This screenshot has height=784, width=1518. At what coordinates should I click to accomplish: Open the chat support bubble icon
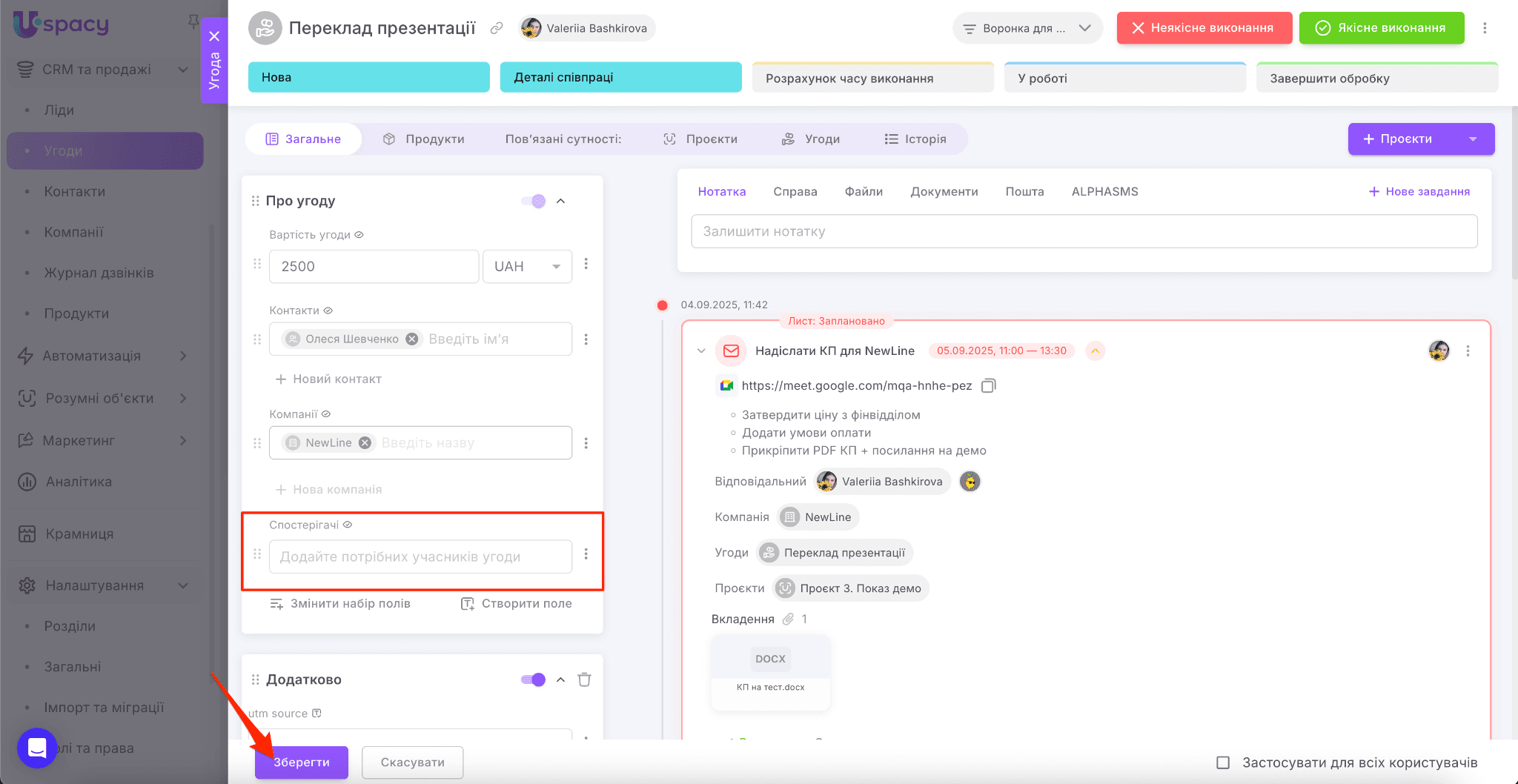coord(37,748)
